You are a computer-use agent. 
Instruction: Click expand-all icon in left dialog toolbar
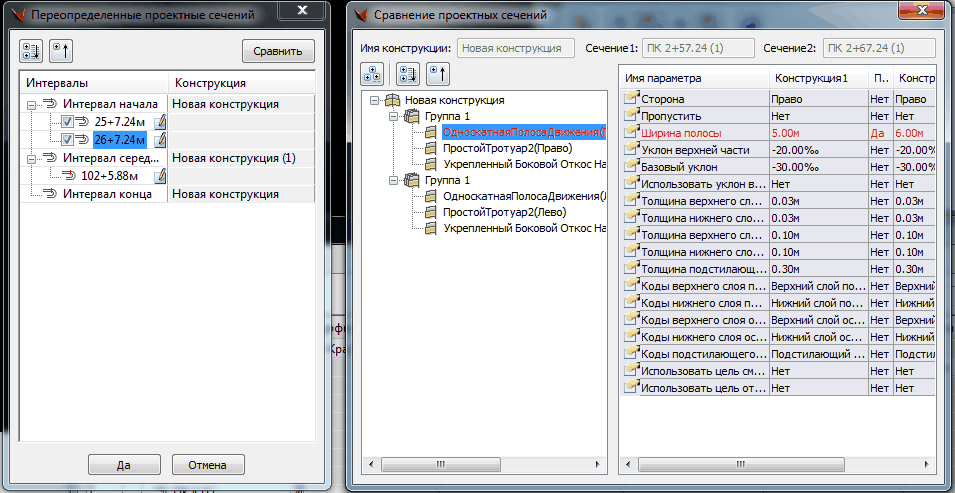coord(32,51)
